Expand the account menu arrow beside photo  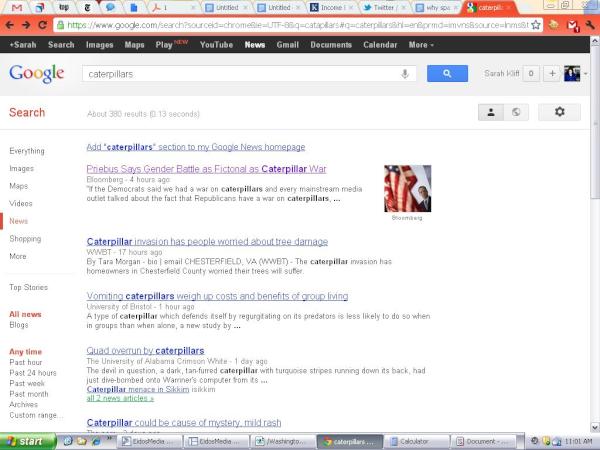[x=585, y=74]
